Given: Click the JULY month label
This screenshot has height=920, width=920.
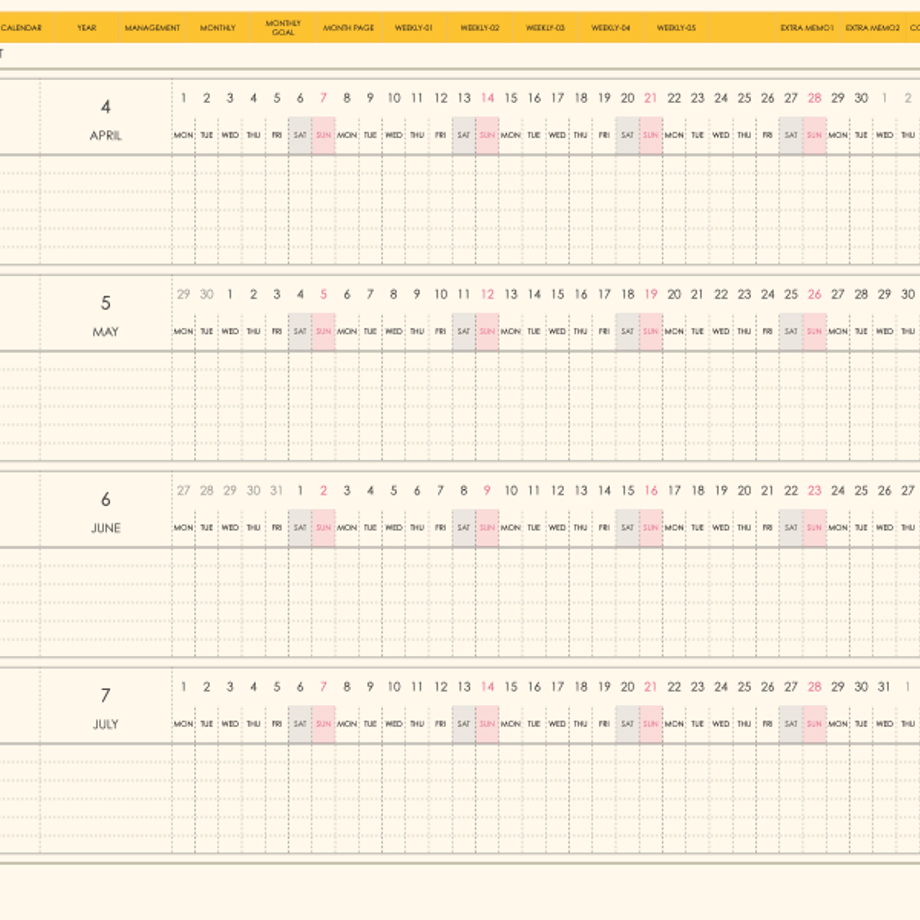Looking at the screenshot, I should point(106,724).
